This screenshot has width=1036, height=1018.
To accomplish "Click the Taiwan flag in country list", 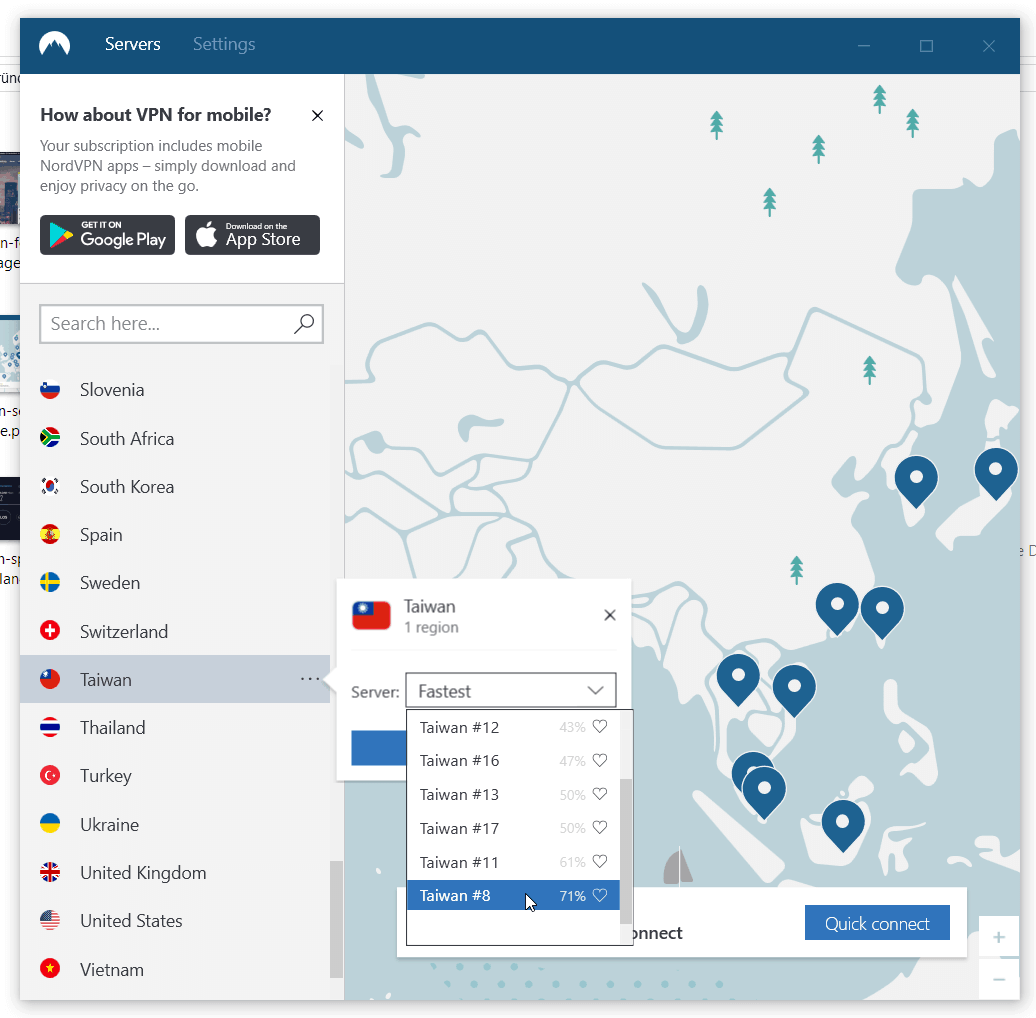I will pos(50,679).
